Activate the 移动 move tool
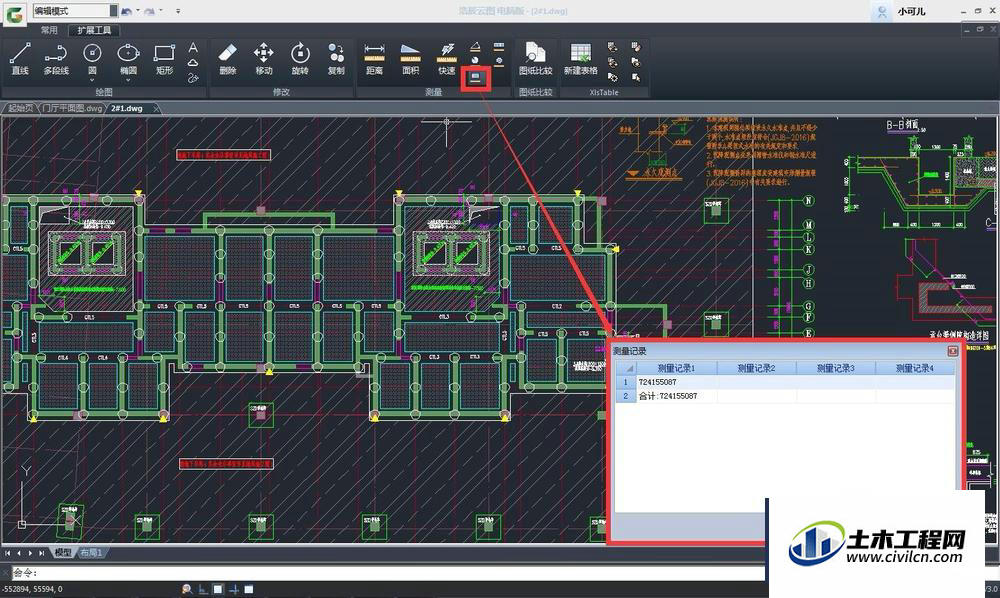This screenshot has width=1000, height=598. click(263, 59)
